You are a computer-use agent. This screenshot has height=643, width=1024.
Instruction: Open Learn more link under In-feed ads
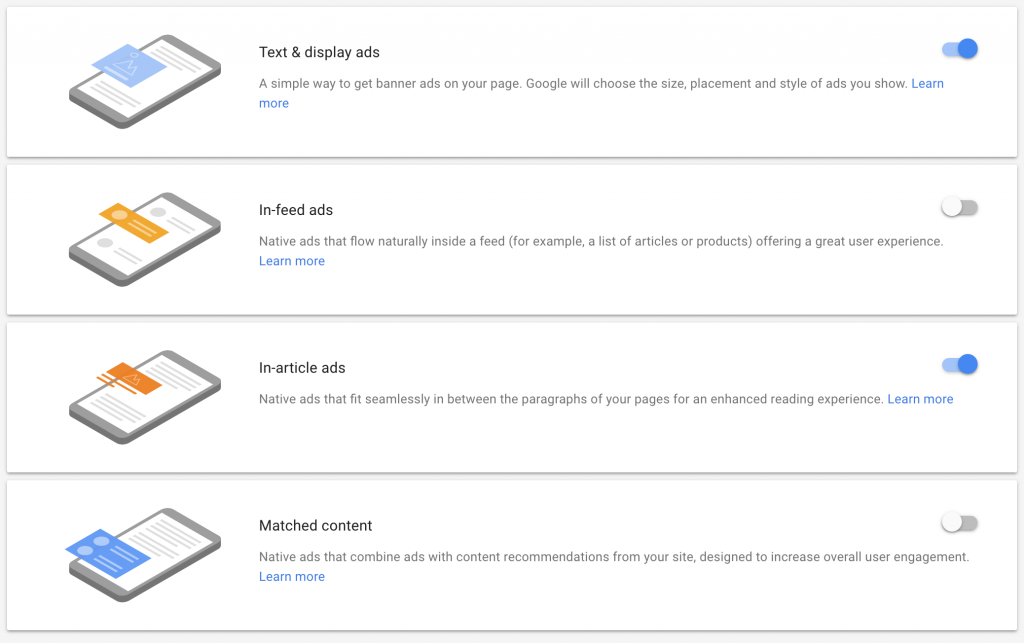coord(292,261)
